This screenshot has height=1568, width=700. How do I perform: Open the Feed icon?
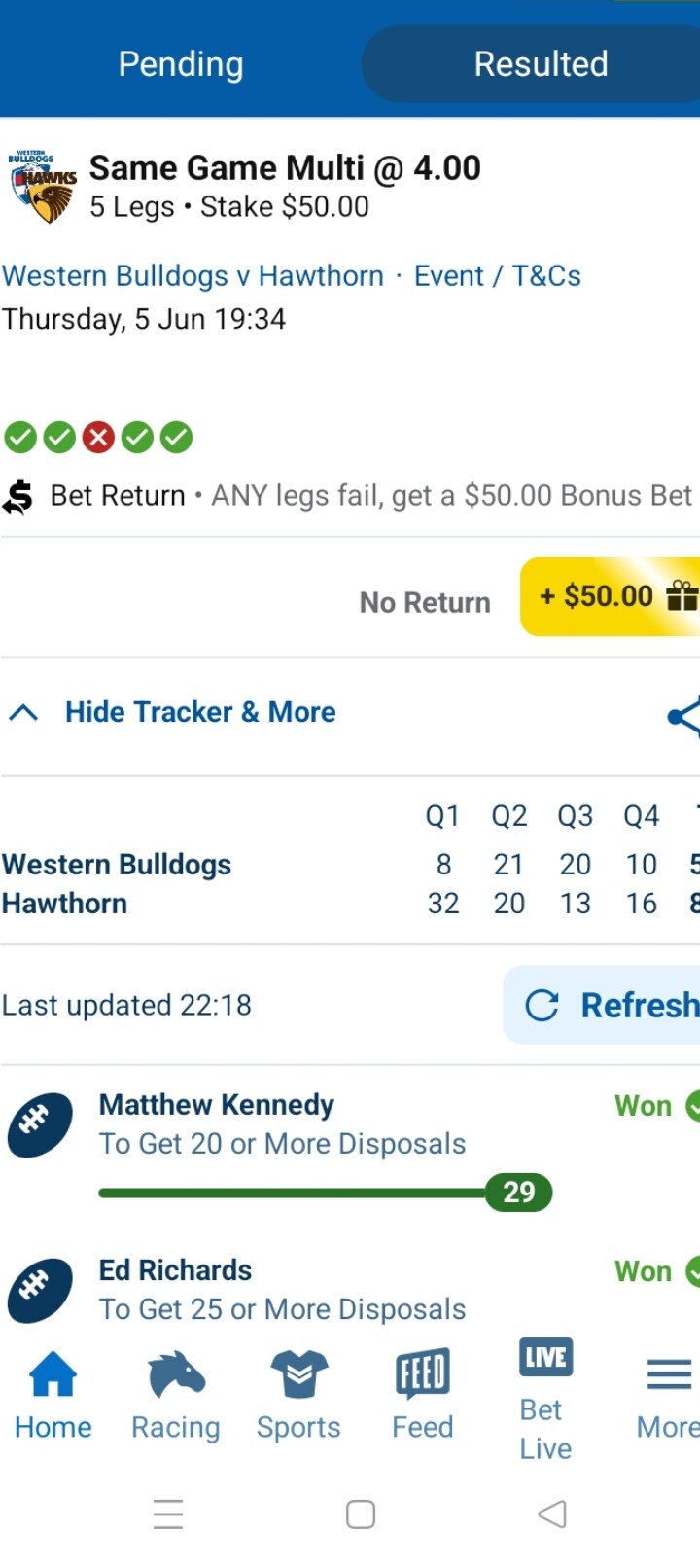pos(423,1372)
